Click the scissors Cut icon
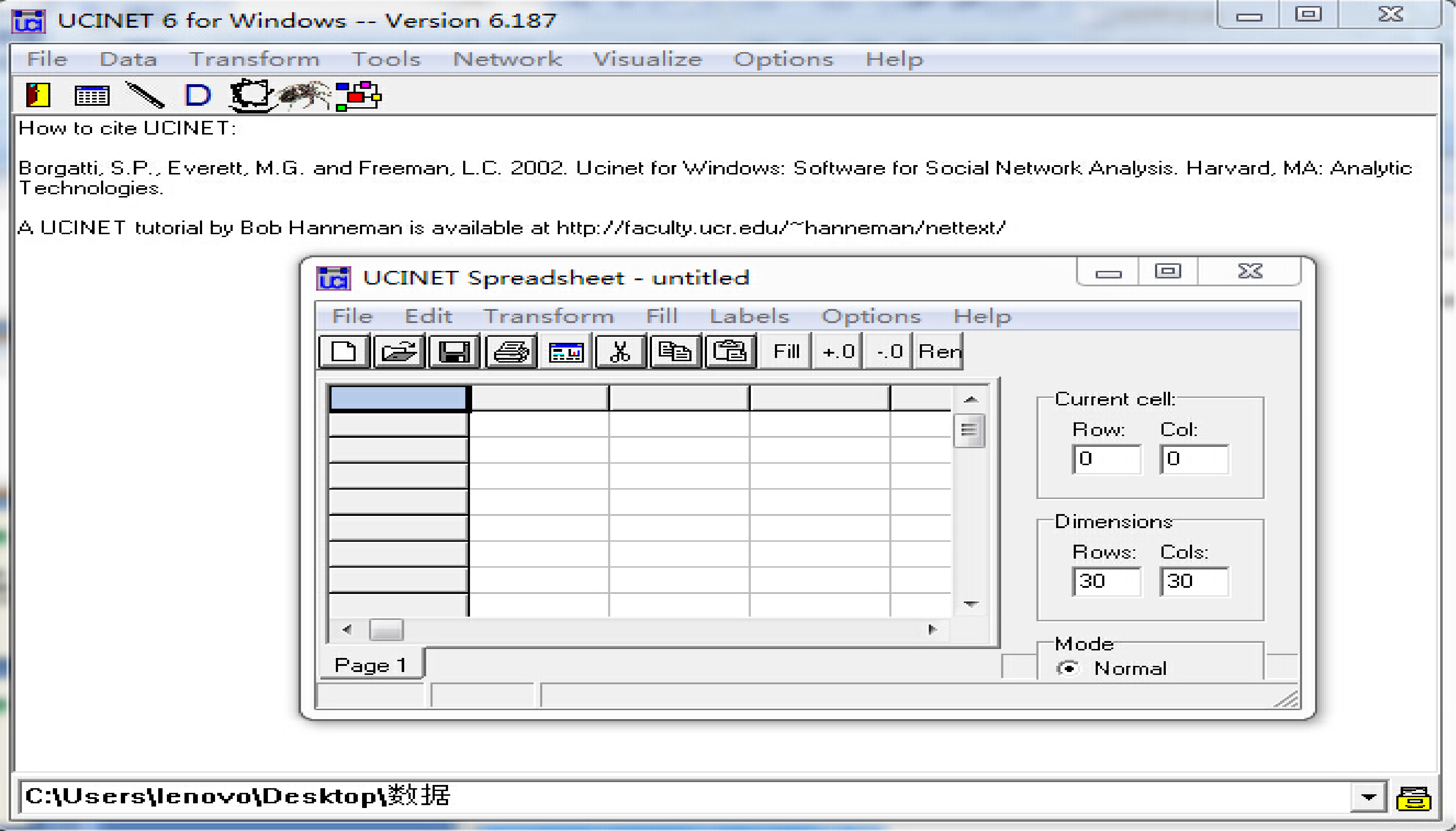The height and width of the screenshot is (831, 1456). click(620, 351)
